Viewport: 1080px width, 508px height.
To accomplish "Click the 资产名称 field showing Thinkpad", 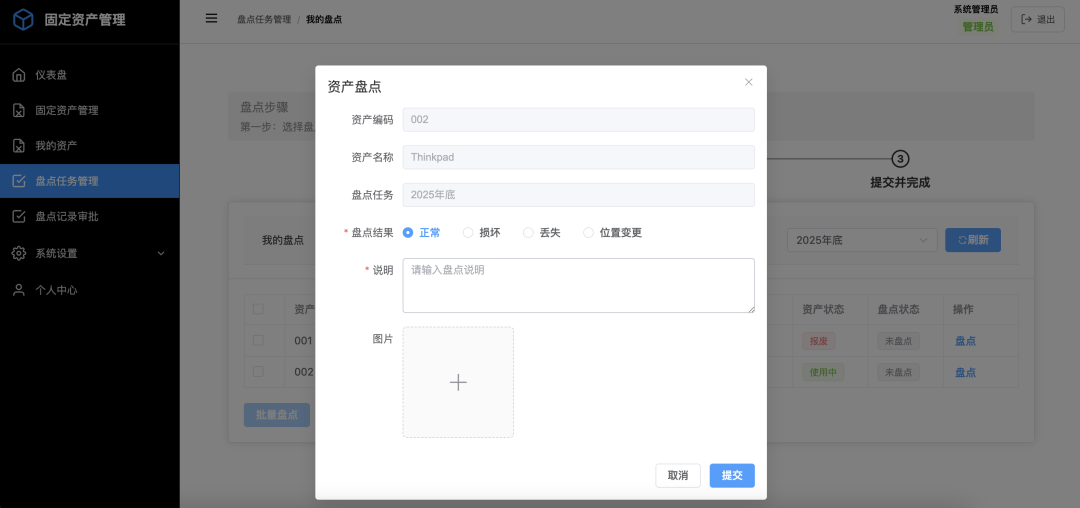I will click(x=579, y=157).
